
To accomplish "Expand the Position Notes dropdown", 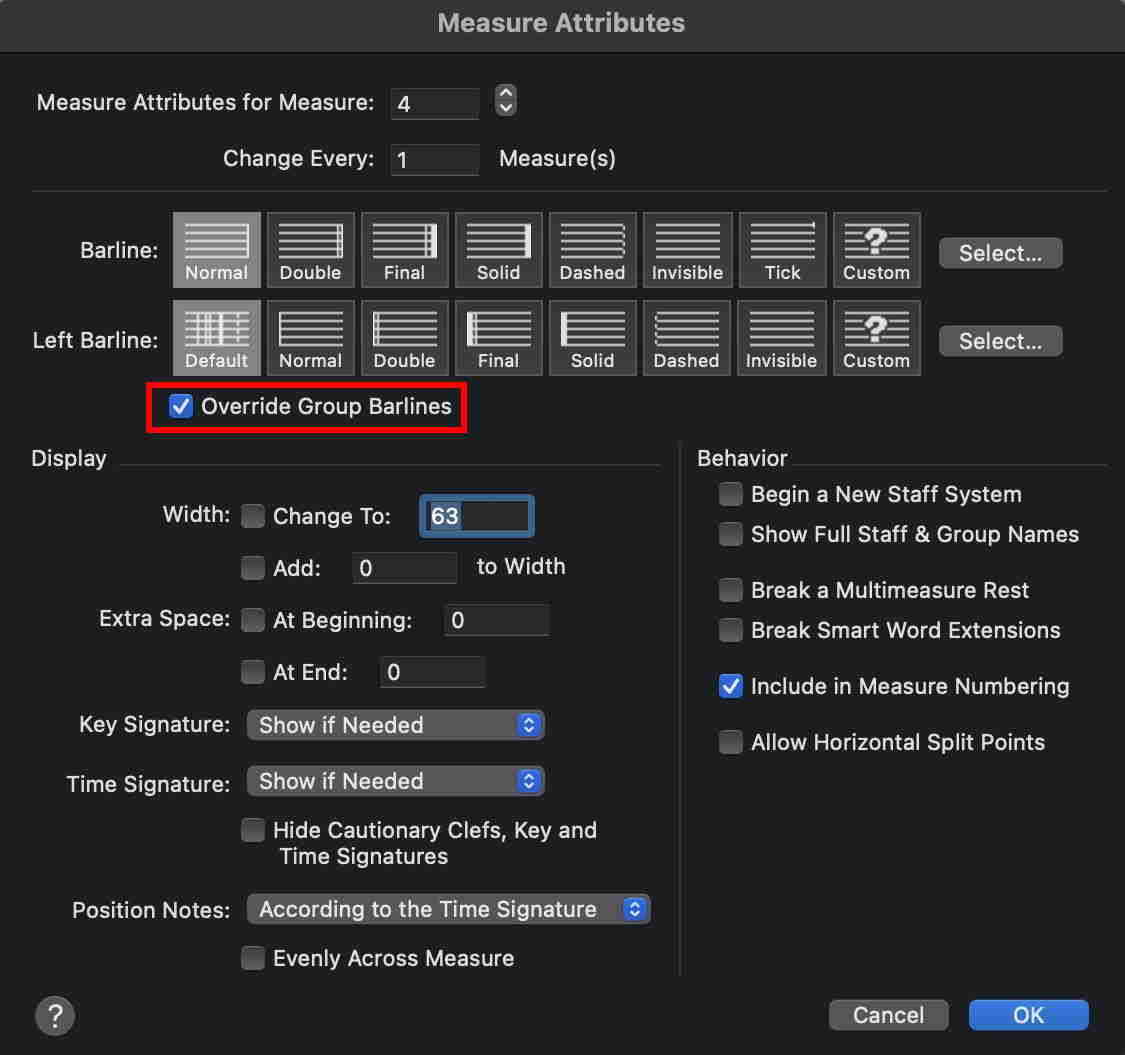I will tap(448, 909).
